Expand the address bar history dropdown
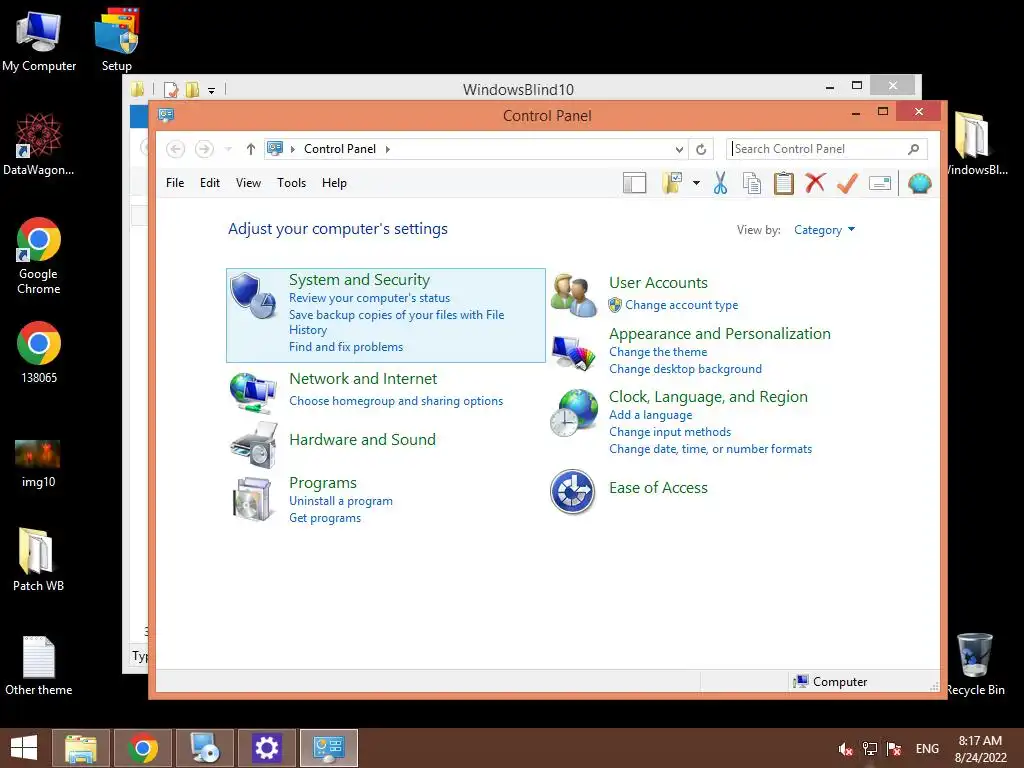The image size is (1024, 768). [x=679, y=150]
